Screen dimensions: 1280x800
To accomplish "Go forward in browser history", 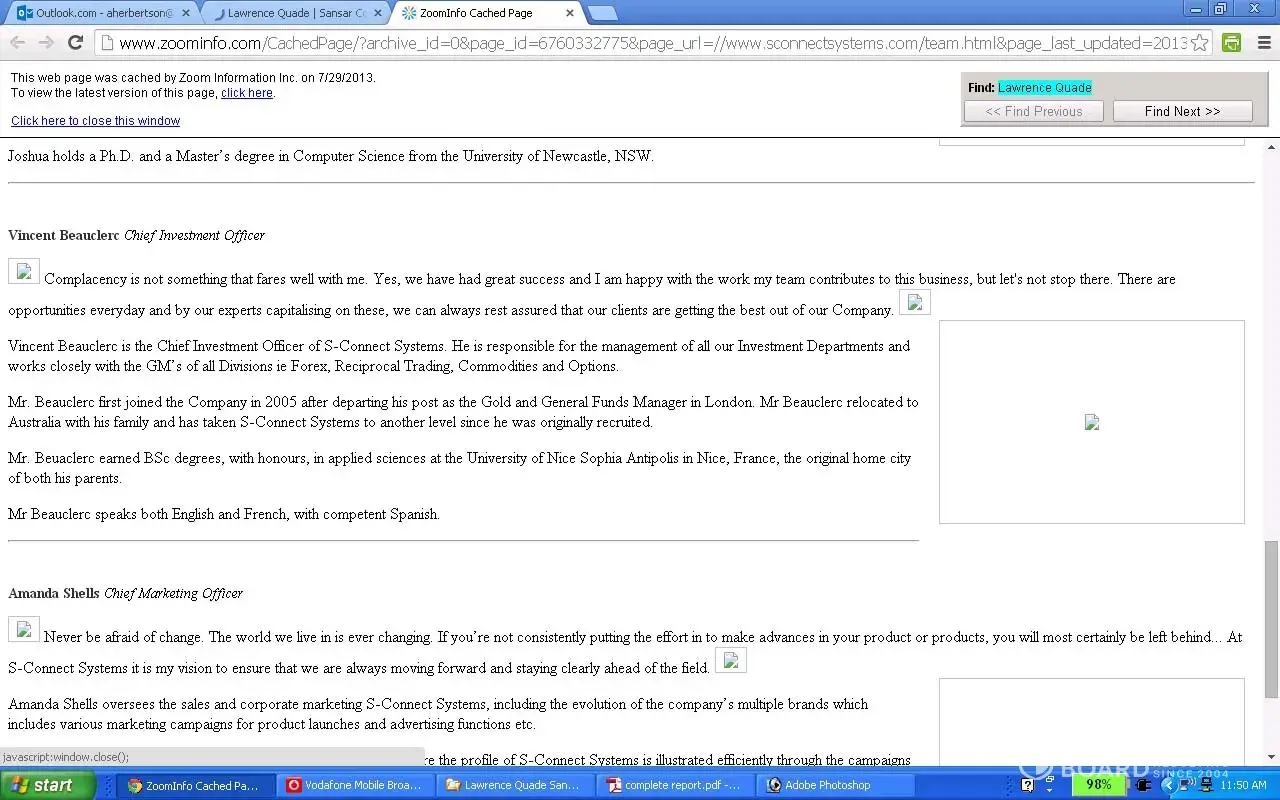I will pos(46,43).
